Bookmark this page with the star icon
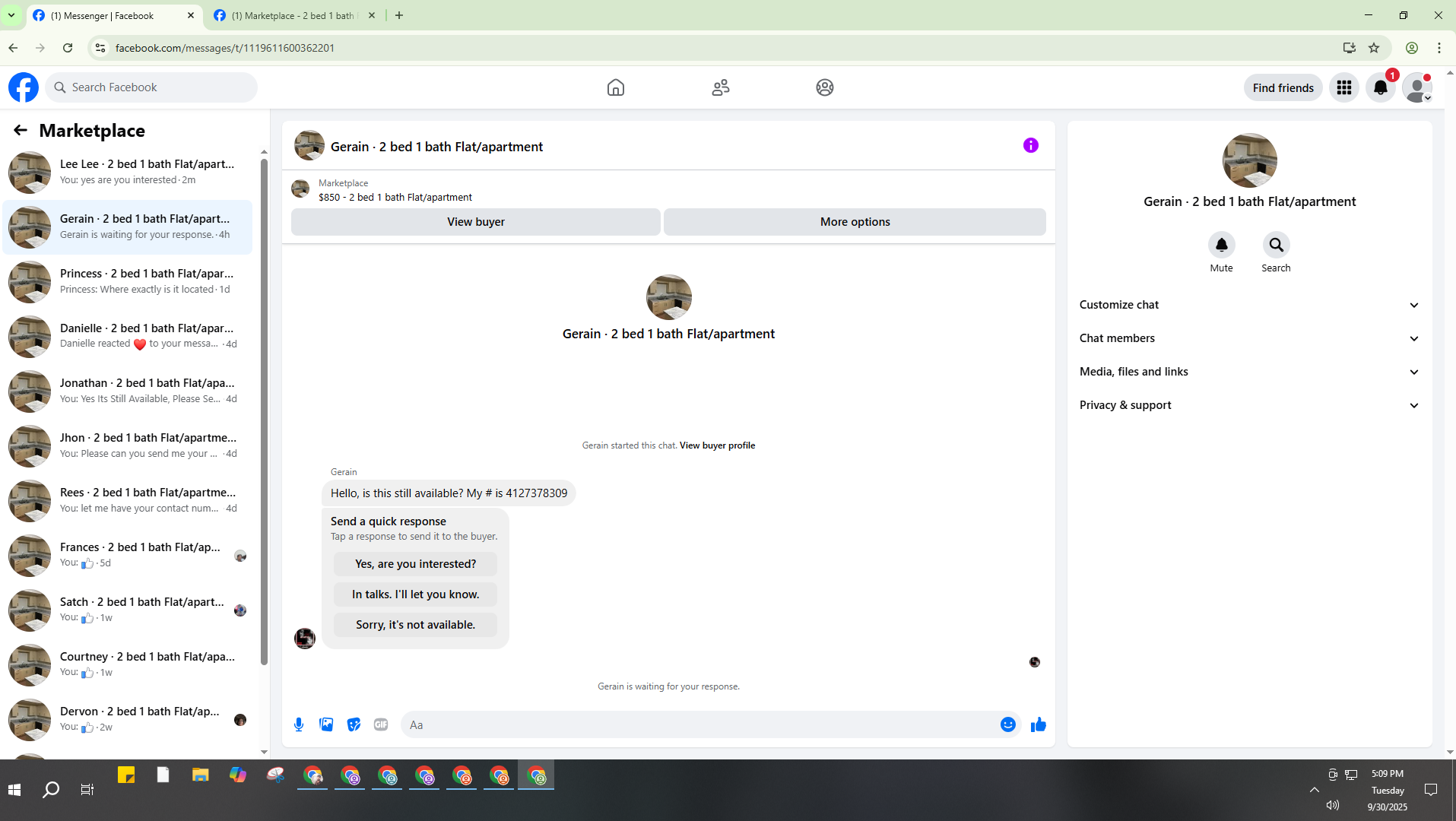The width and height of the screenshot is (1456, 821). (x=1374, y=48)
